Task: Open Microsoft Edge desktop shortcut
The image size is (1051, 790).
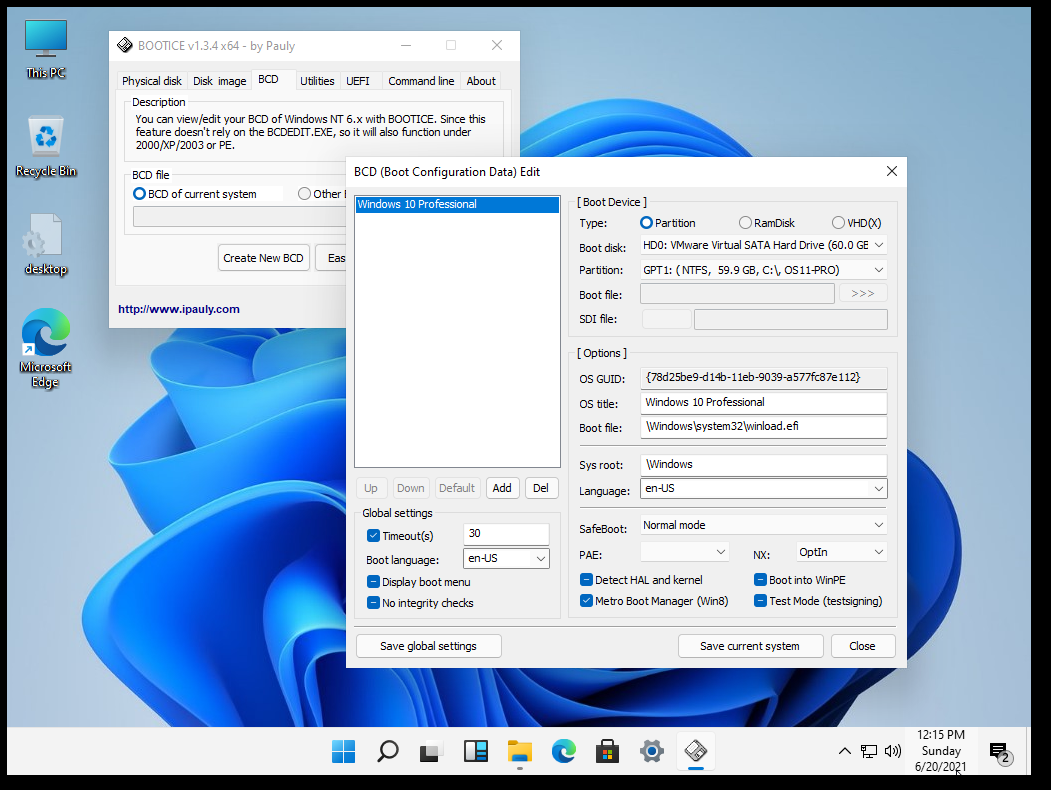Action: (x=46, y=348)
